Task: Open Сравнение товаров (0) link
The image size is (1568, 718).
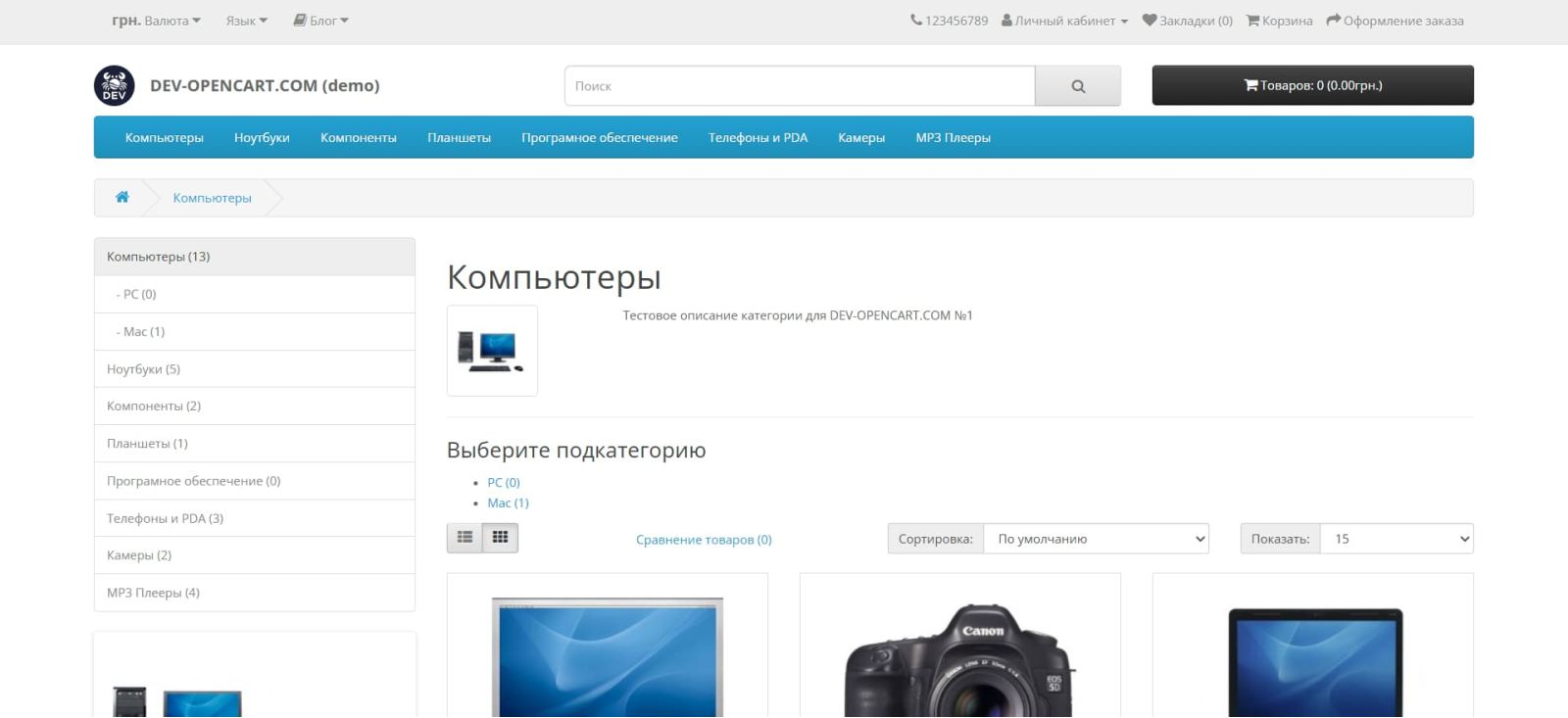Action: (704, 540)
